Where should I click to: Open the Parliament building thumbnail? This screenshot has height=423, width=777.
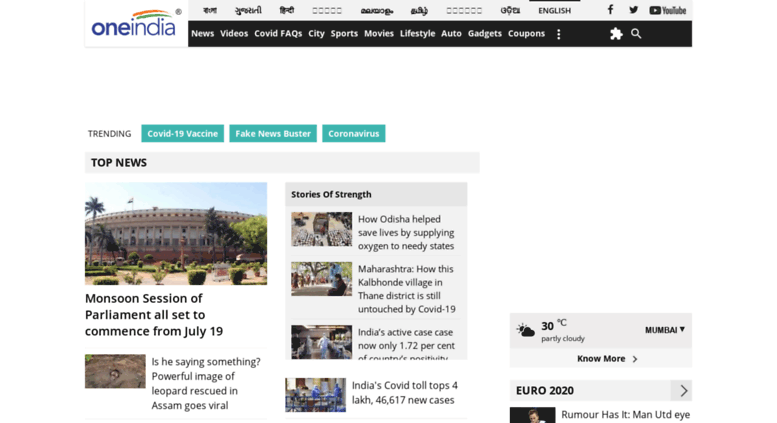(176, 233)
